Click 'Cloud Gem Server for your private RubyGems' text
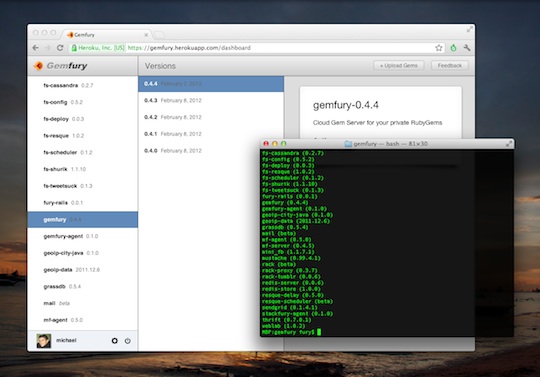The width and height of the screenshot is (540, 377). [x=377, y=123]
